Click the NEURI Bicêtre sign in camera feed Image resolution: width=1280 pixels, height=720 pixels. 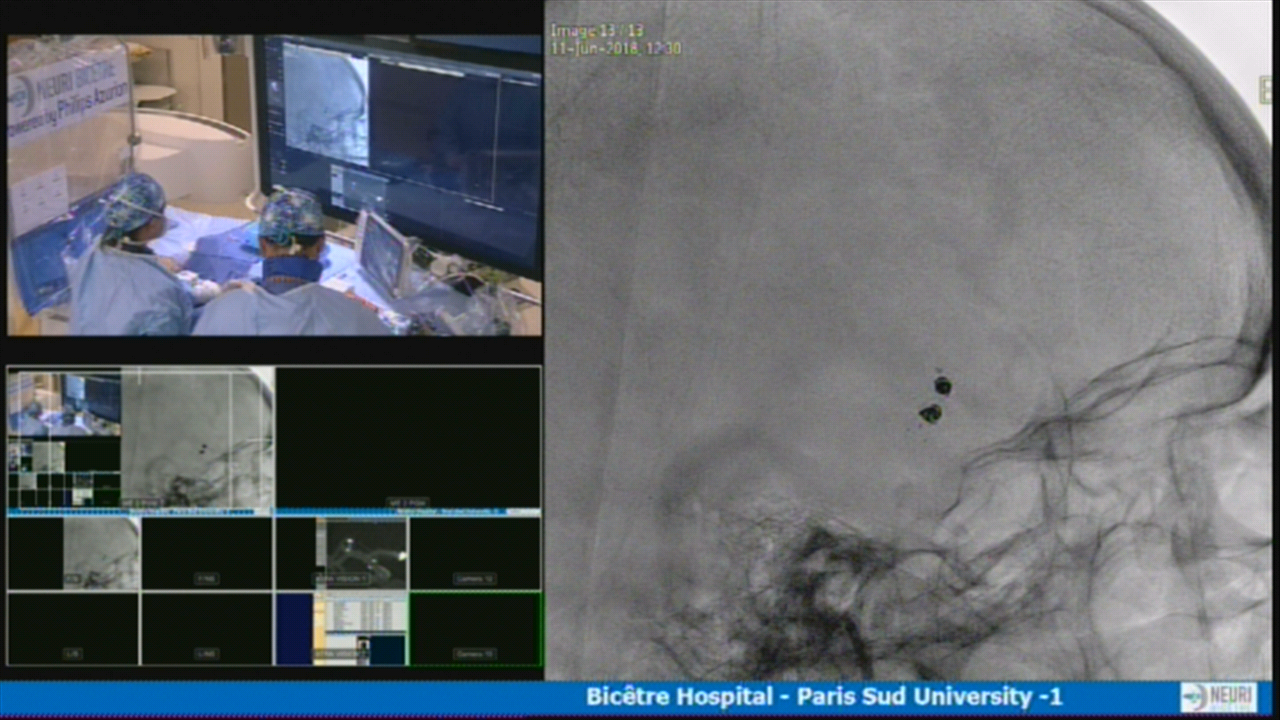click(x=68, y=92)
